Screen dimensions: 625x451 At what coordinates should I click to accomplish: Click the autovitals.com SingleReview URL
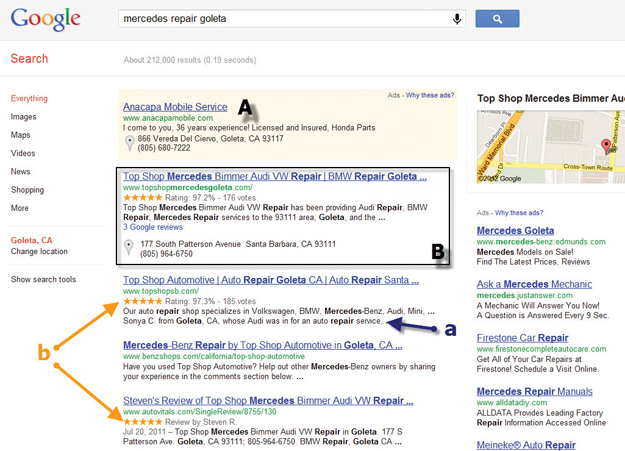click(x=200, y=412)
